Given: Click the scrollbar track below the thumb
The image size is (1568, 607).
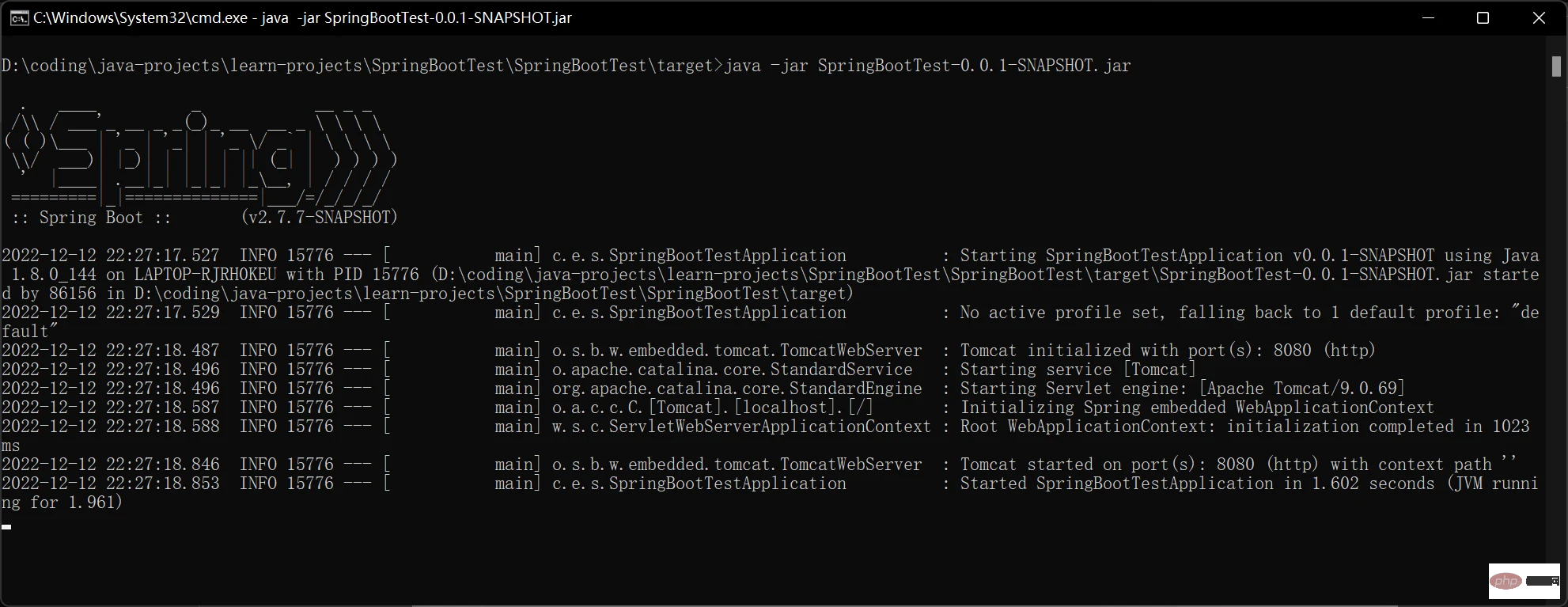Looking at the screenshot, I should (x=1556, y=317).
